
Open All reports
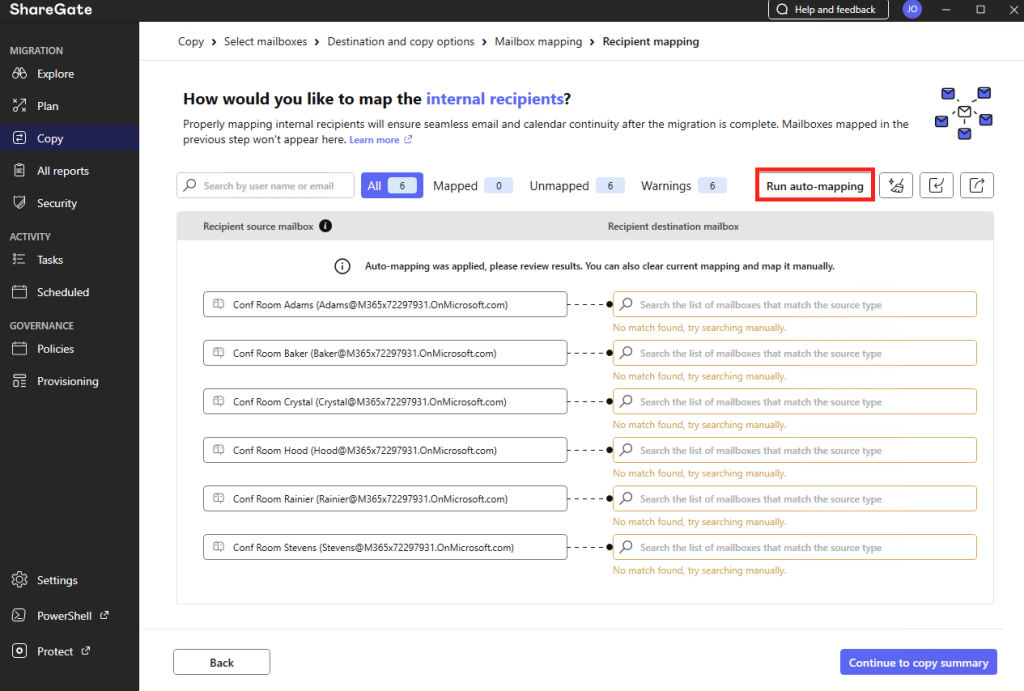point(62,170)
